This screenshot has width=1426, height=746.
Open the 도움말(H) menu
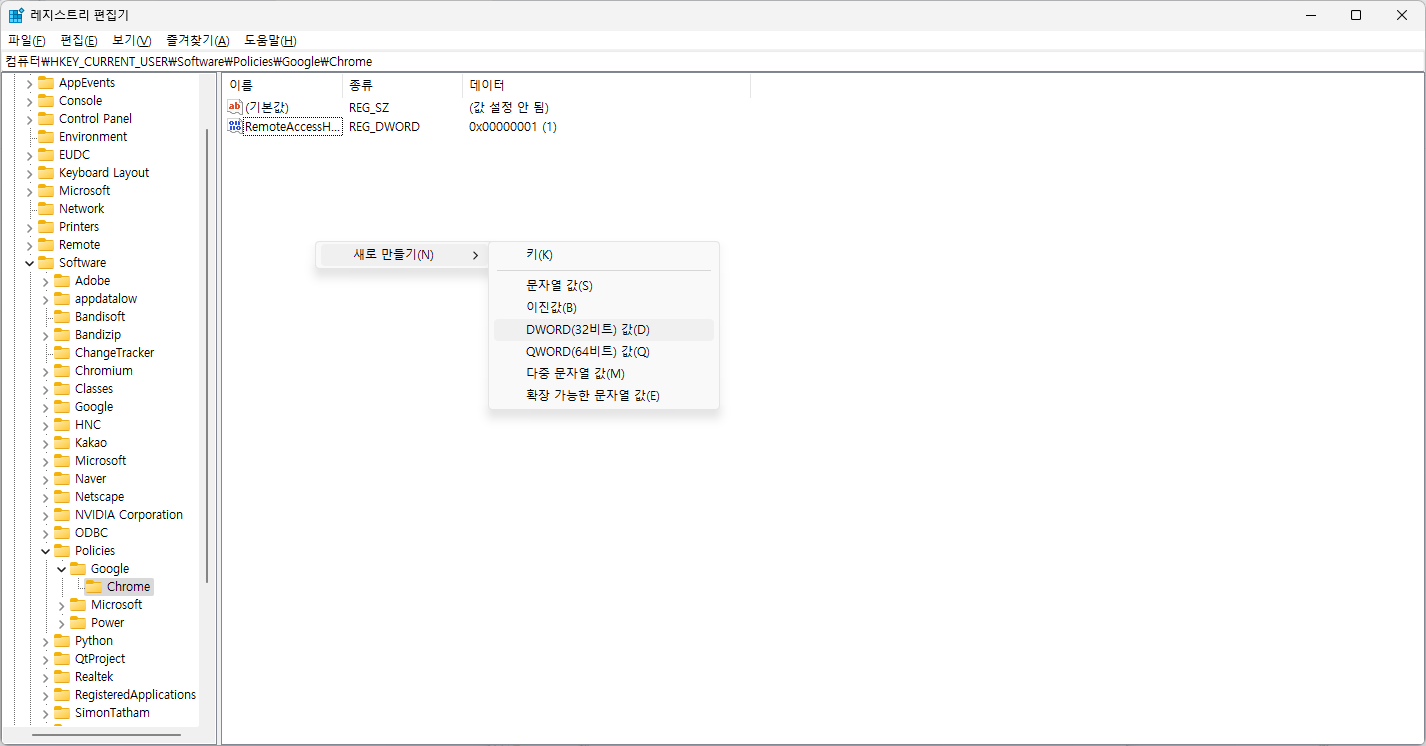[x=270, y=40]
